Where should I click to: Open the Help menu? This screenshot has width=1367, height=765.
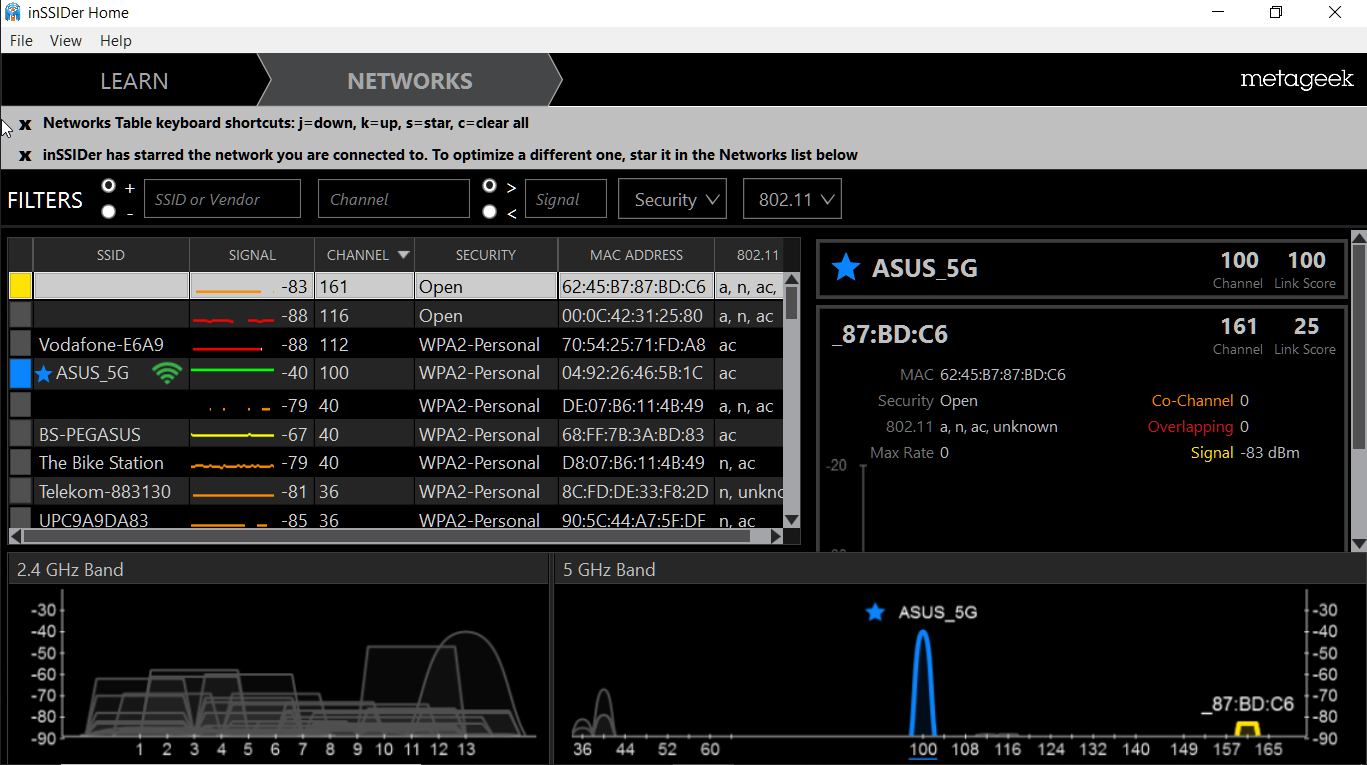(116, 41)
